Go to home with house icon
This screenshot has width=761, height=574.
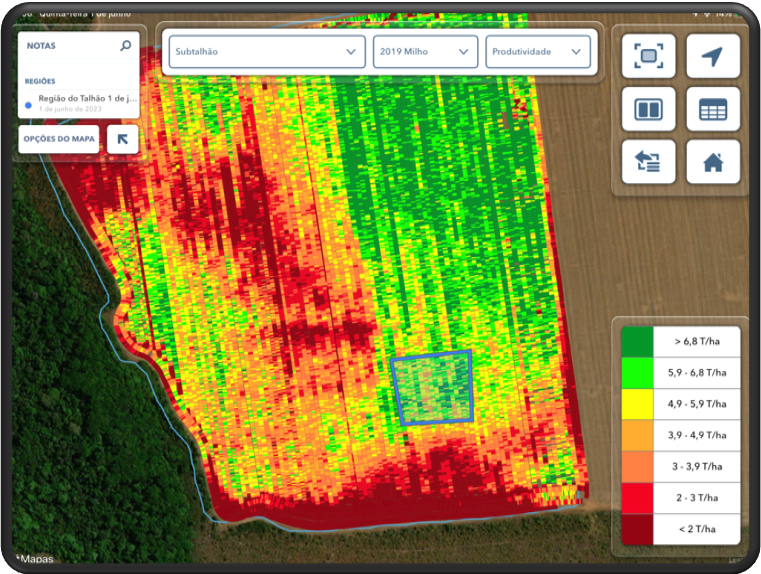point(712,162)
